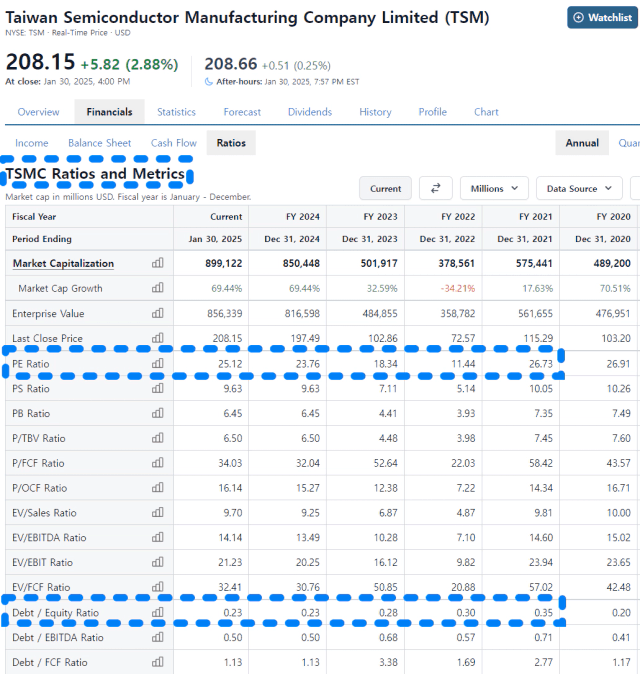
Task: Expand the Millions units dropdown
Action: click(x=494, y=188)
